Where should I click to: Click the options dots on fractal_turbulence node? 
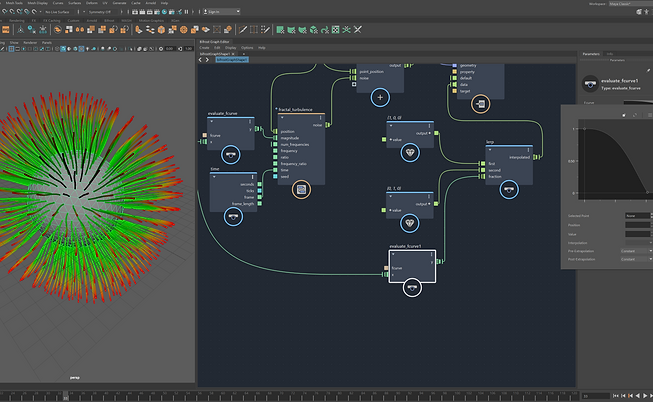[320, 118]
